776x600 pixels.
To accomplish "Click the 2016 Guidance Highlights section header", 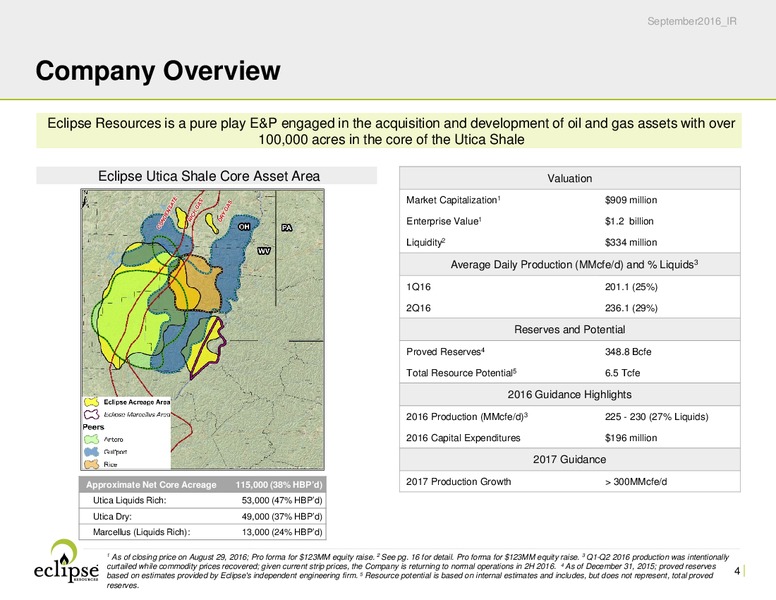I will 570,395.
